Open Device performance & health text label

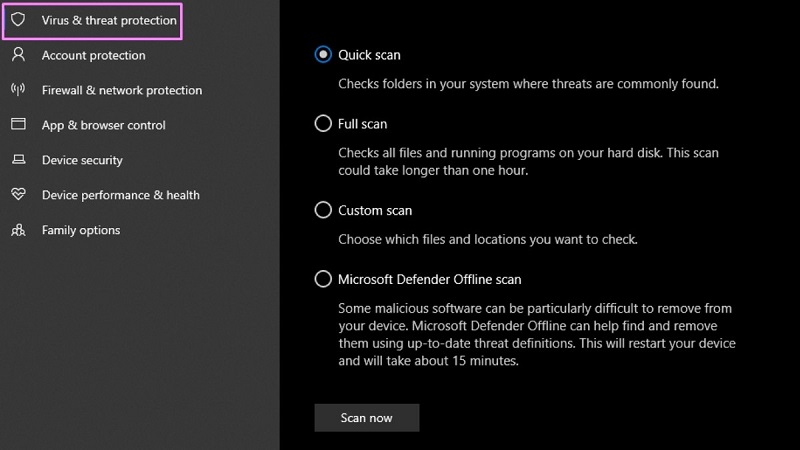tap(120, 195)
